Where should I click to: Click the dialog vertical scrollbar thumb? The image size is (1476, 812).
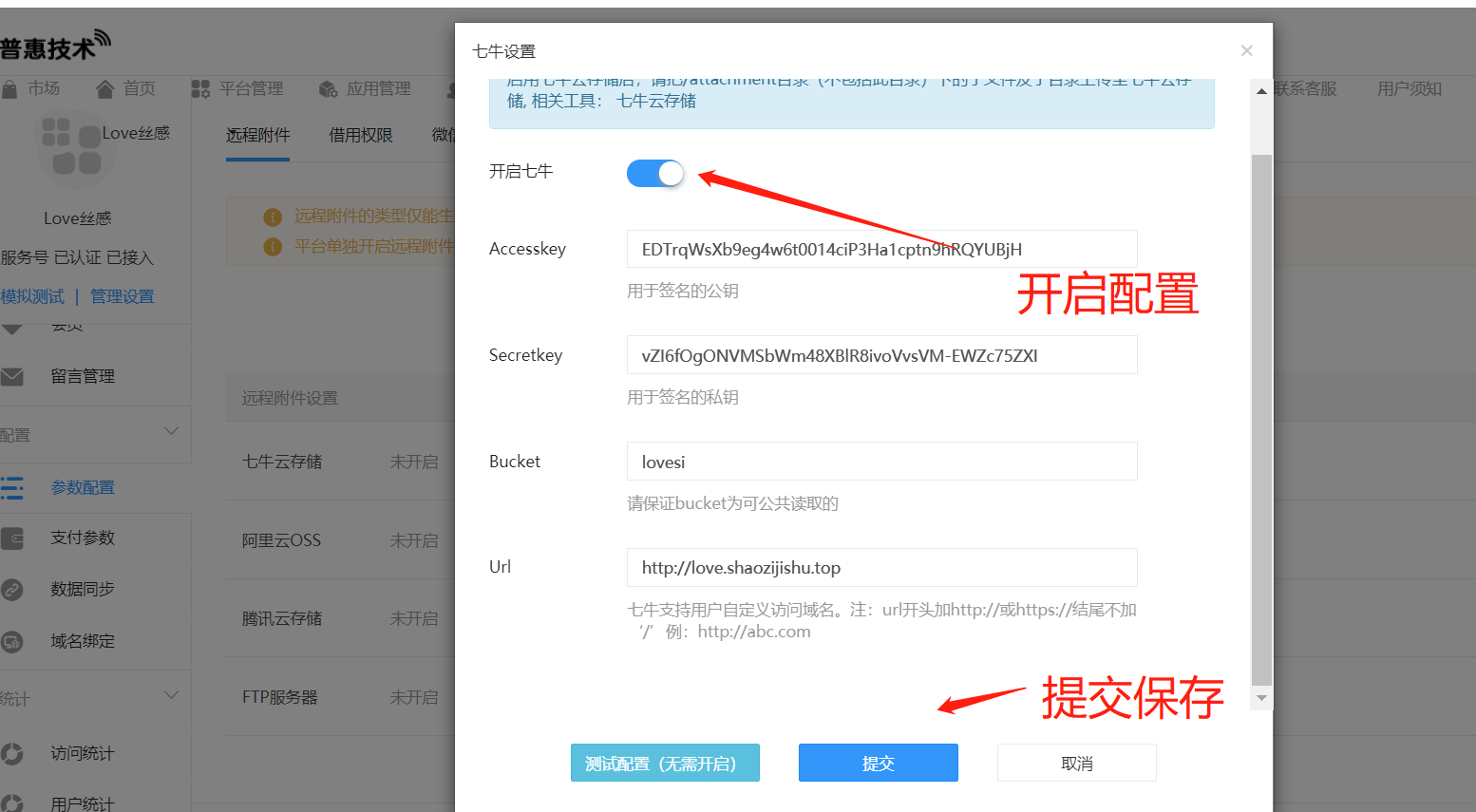pyautogui.click(x=1261, y=418)
